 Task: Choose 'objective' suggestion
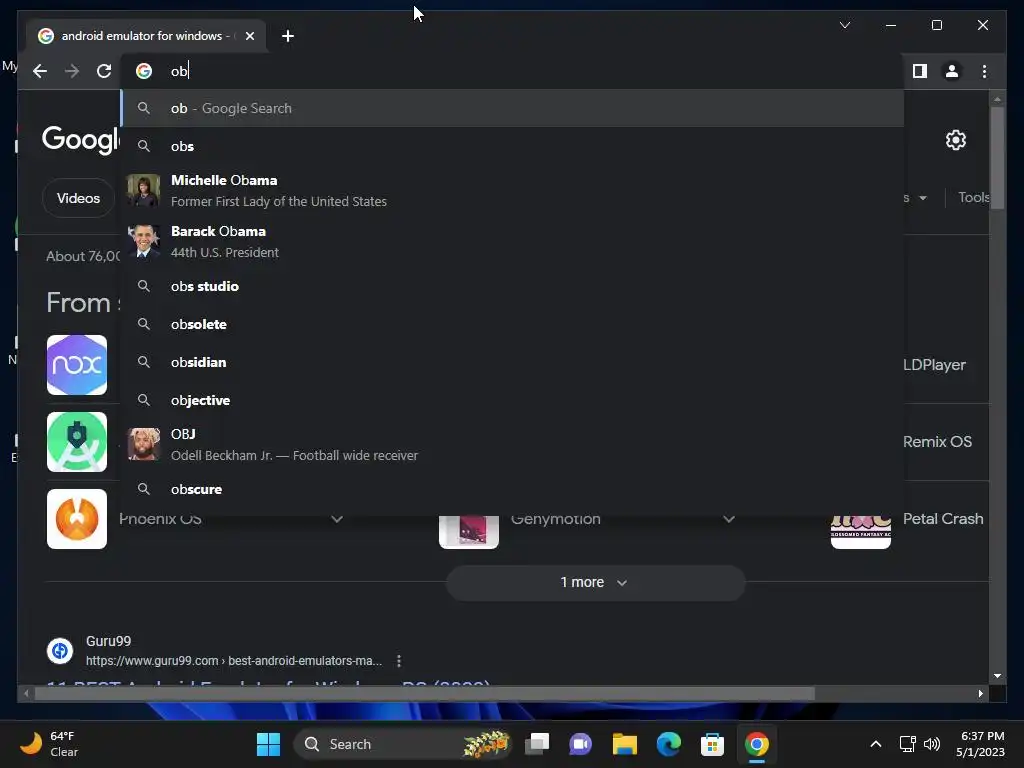[x=513, y=400]
